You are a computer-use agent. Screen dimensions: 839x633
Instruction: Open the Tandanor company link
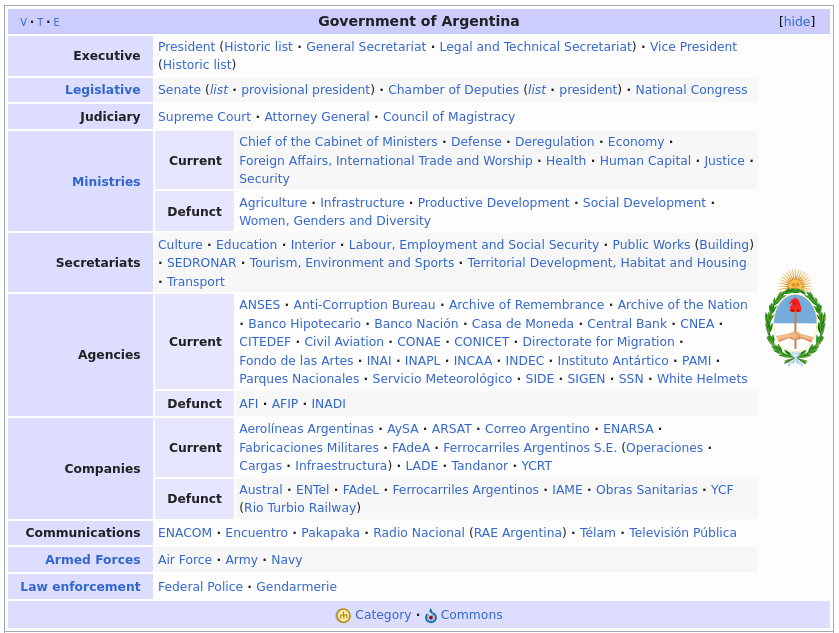pyautogui.click(x=479, y=466)
